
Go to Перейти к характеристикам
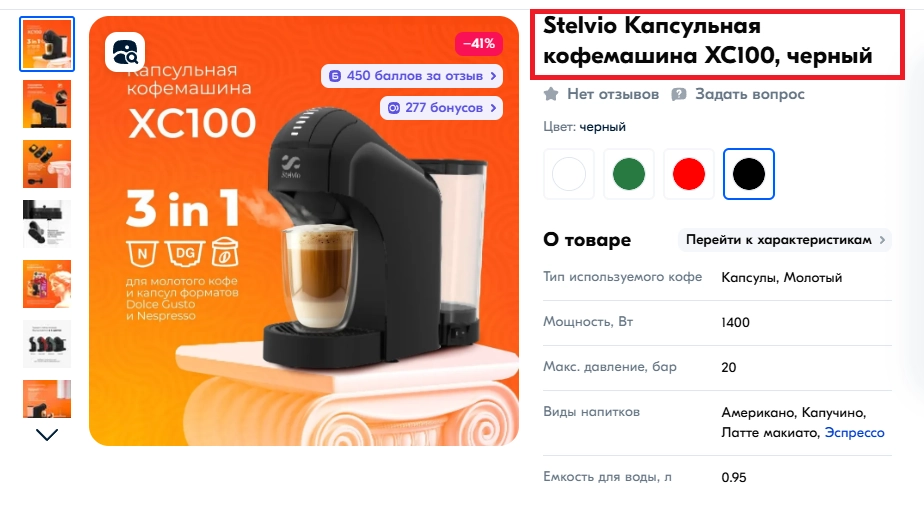(x=785, y=240)
